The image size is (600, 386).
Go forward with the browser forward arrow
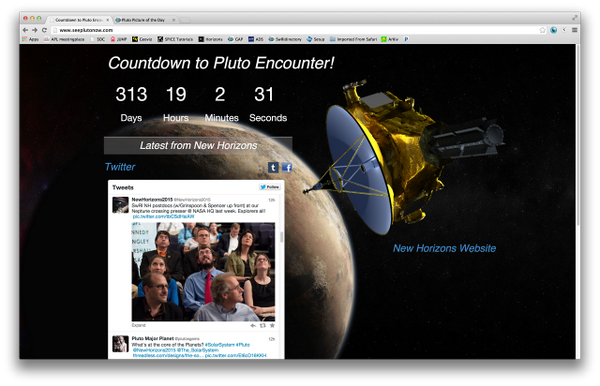click(34, 30)
